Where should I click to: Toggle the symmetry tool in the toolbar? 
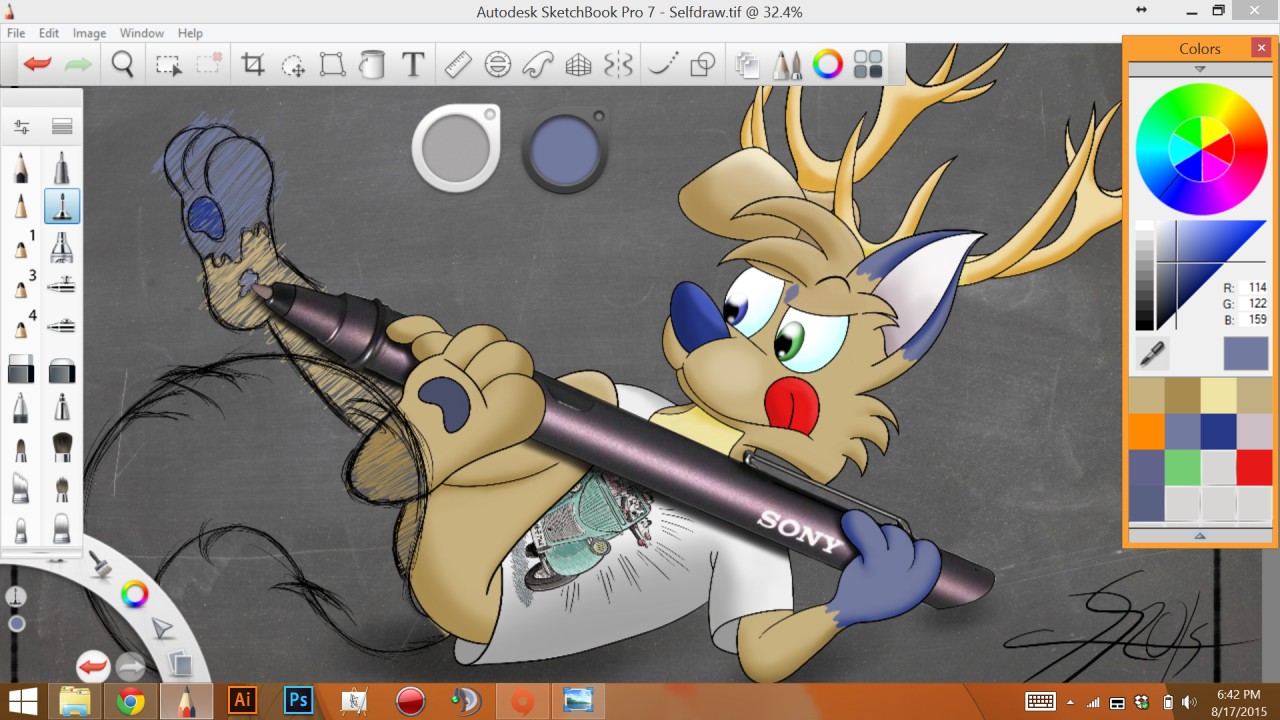[x=619, y=66]
